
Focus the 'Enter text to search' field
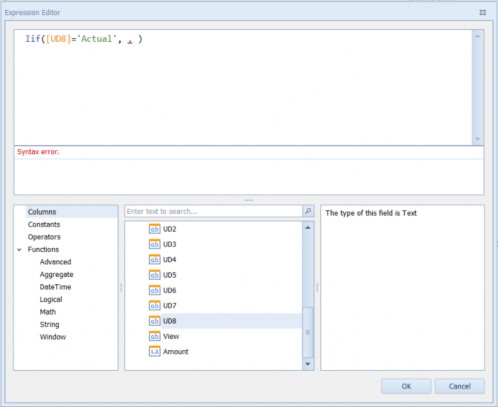[213, 211]
